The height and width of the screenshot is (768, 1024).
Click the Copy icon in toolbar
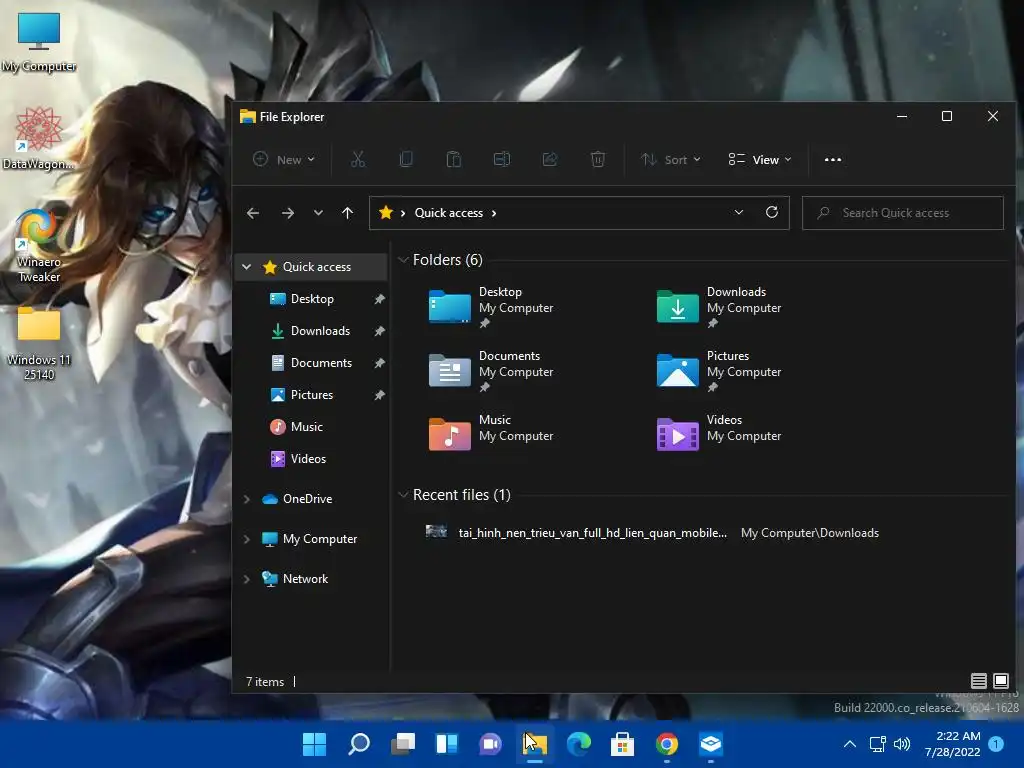pos(406,159)
